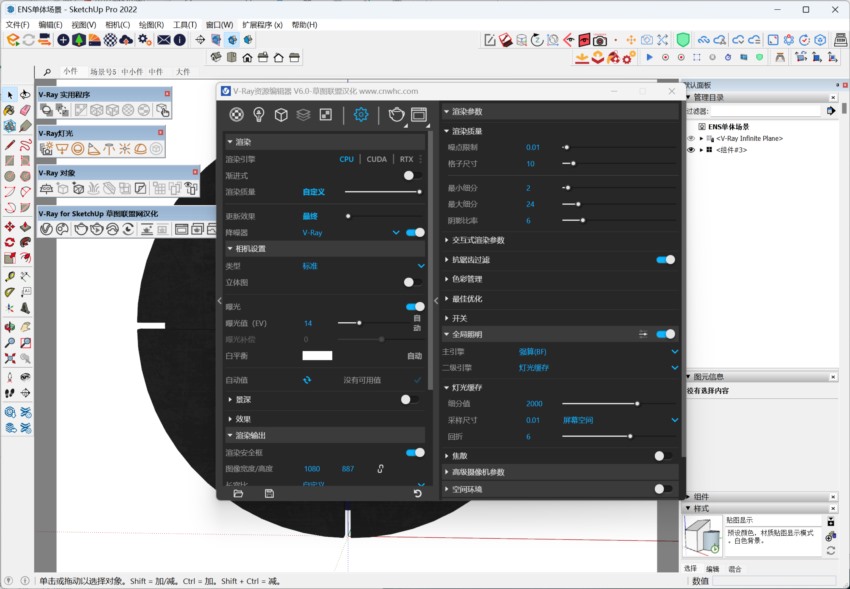Toggle the 焦散 caustics switch
The height and width of the screenshot is (589, 850).
(x=663, y=456)
